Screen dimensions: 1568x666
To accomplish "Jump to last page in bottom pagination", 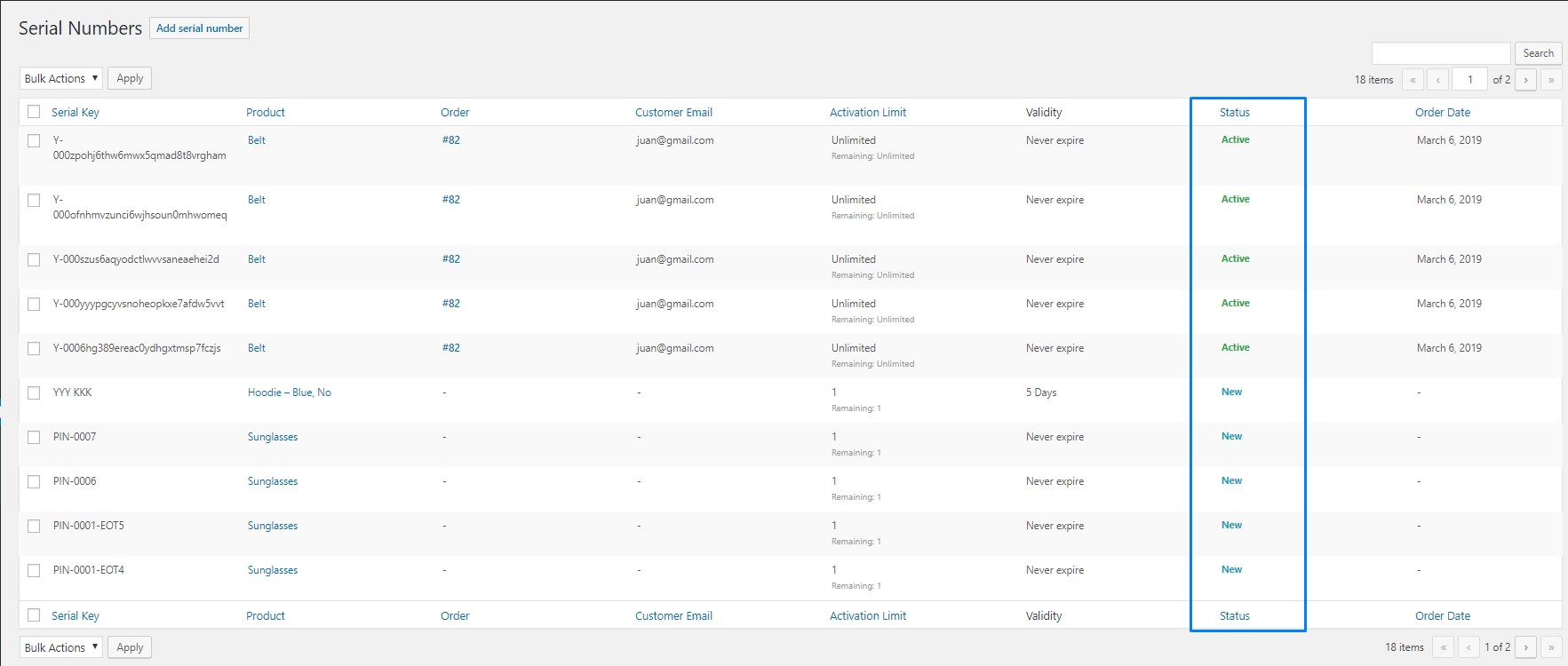I will click(1550, 647).
